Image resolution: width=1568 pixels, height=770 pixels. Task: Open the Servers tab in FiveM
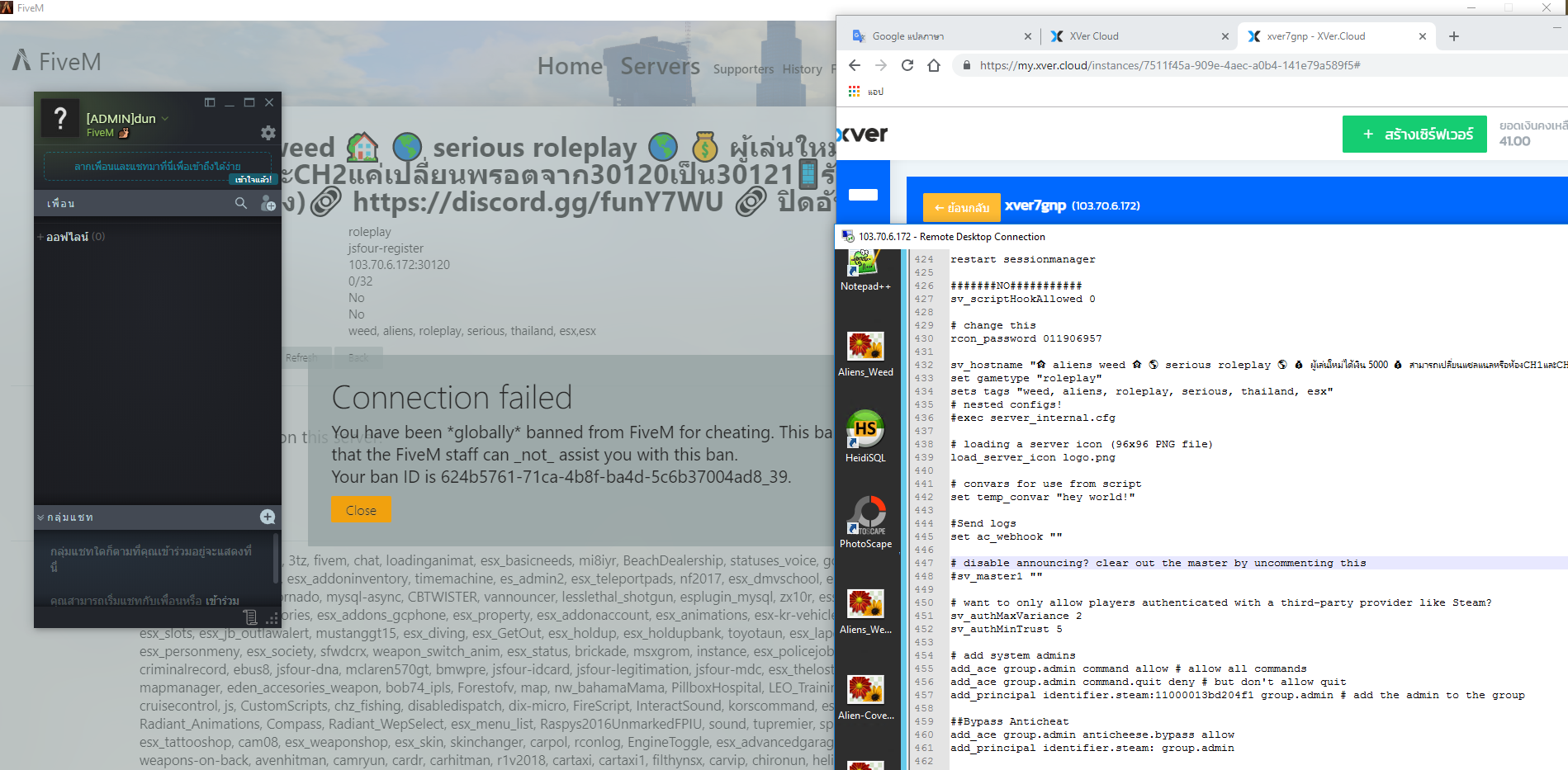point(660,66)
